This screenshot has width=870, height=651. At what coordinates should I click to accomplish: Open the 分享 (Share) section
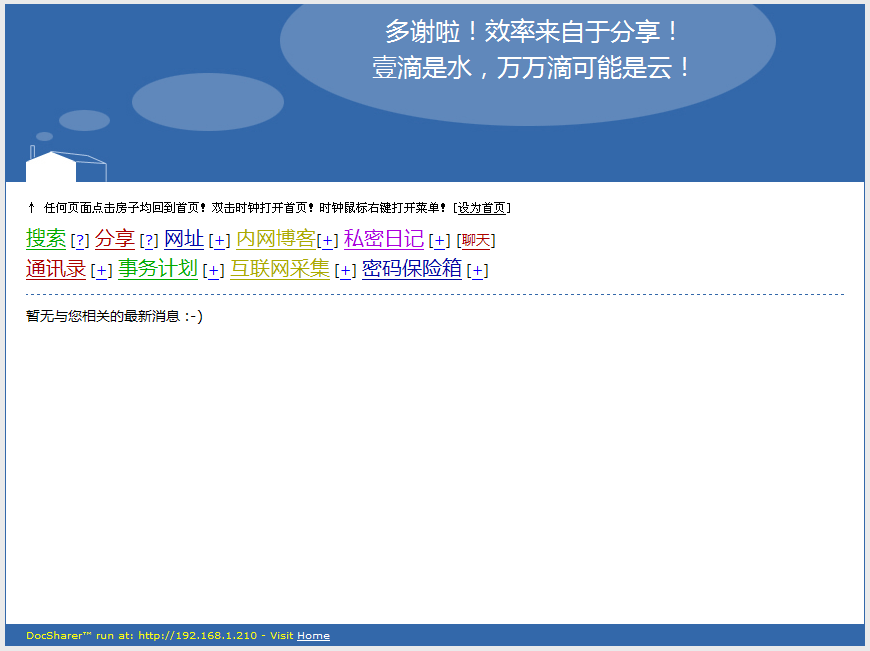(113, 239)
